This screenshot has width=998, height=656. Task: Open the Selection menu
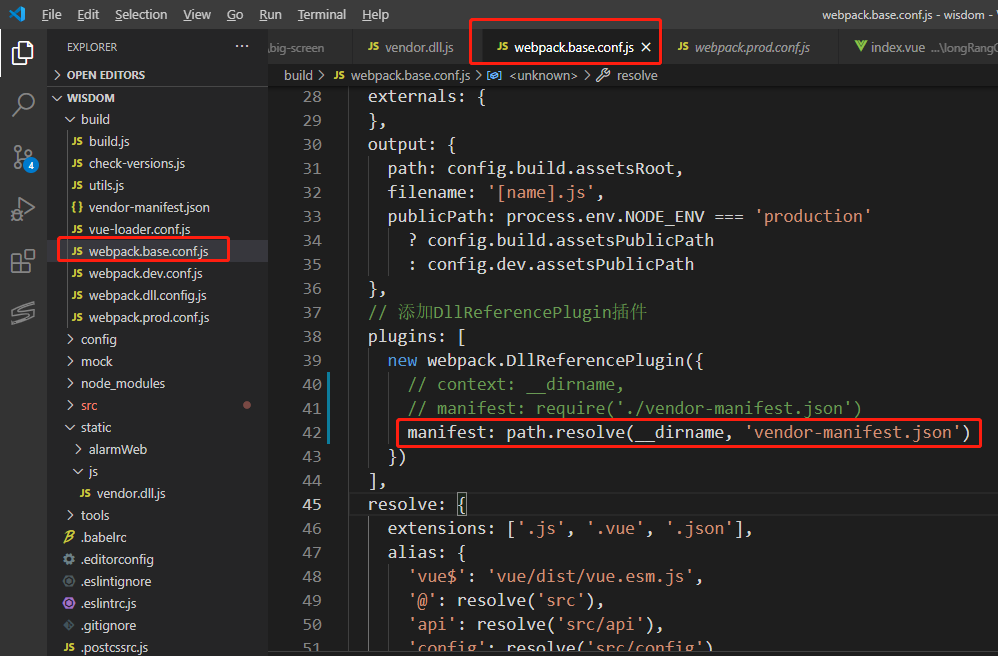click(141, 14)
